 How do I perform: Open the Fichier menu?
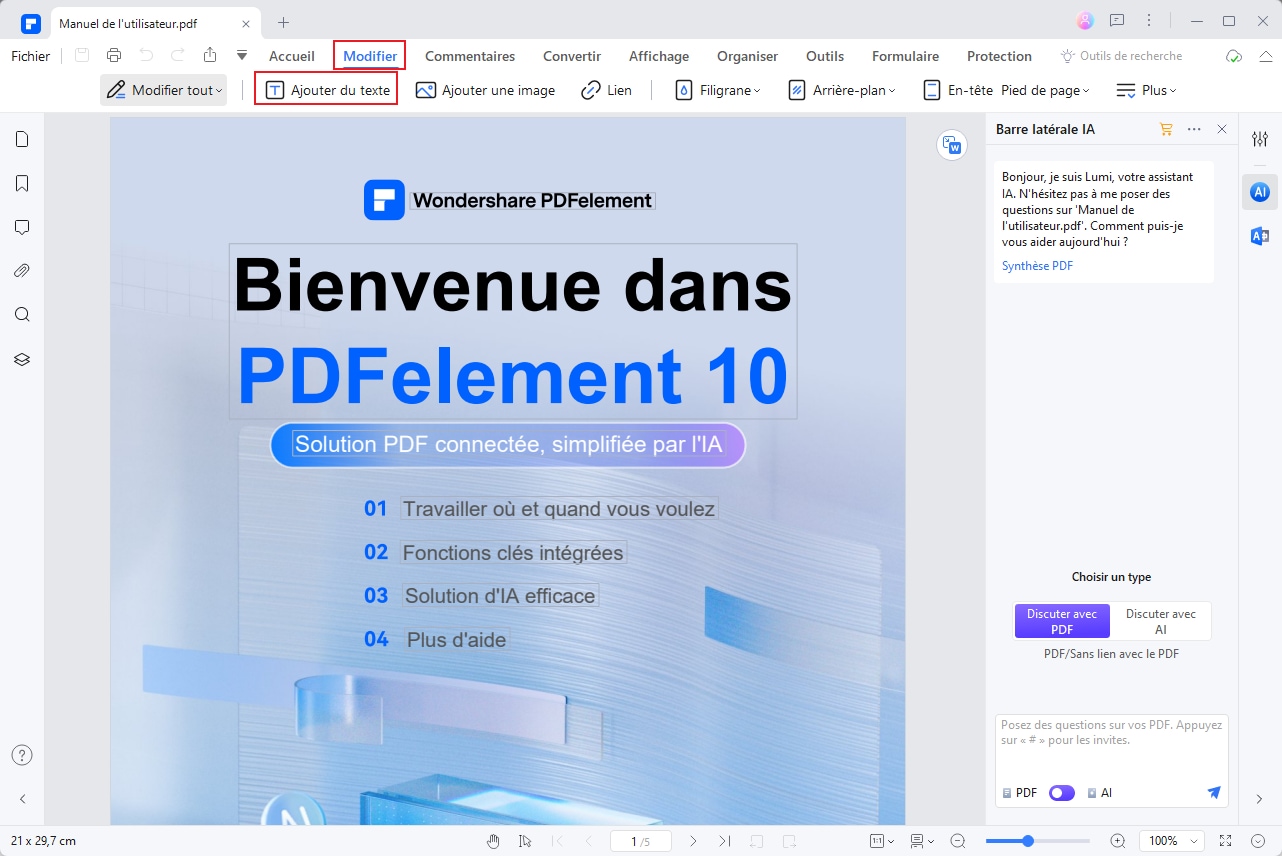31,56
